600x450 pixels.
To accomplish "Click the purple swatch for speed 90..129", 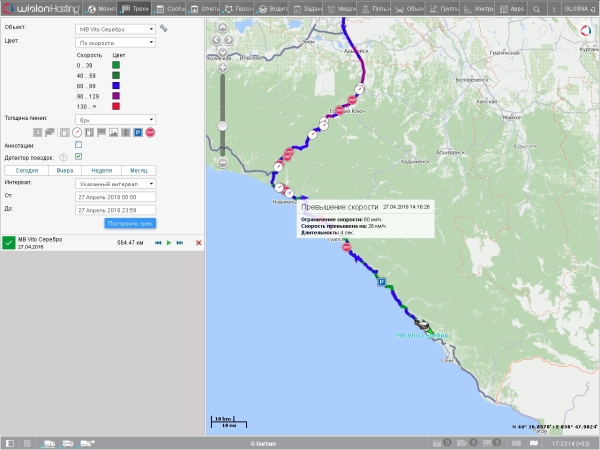I will [x=116, y=96].
